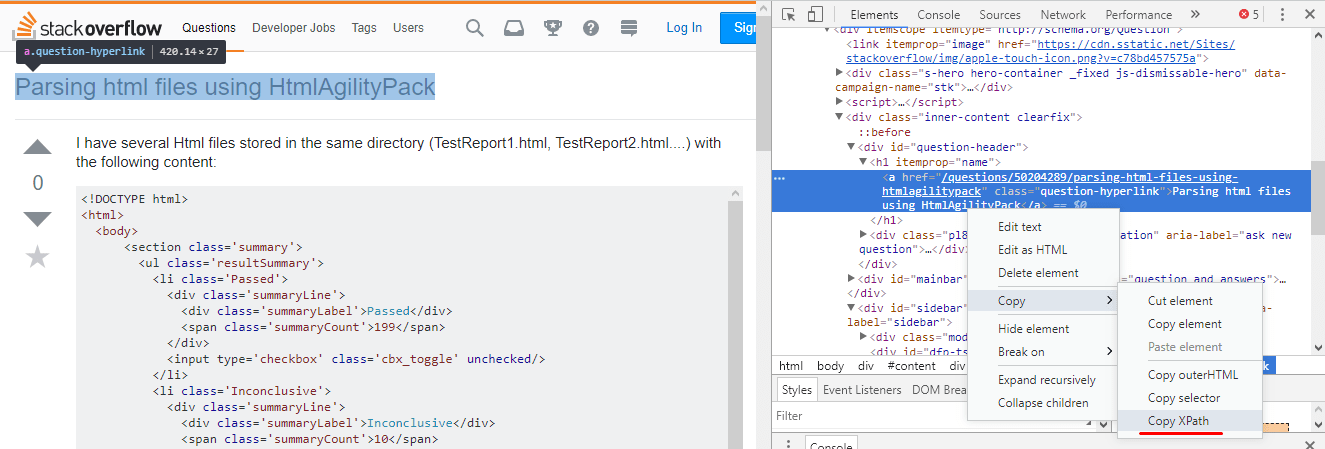Image resolution: width=1325 pixels, height=449 pixels.
Task: Open the Stack Exchange site switcher icon
Action: (629, 28)
